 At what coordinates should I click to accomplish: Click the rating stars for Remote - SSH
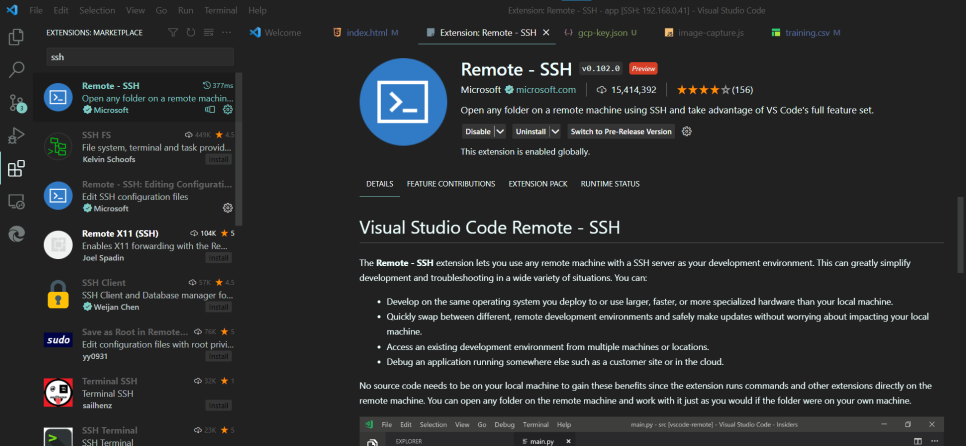[x=703, y=90]
